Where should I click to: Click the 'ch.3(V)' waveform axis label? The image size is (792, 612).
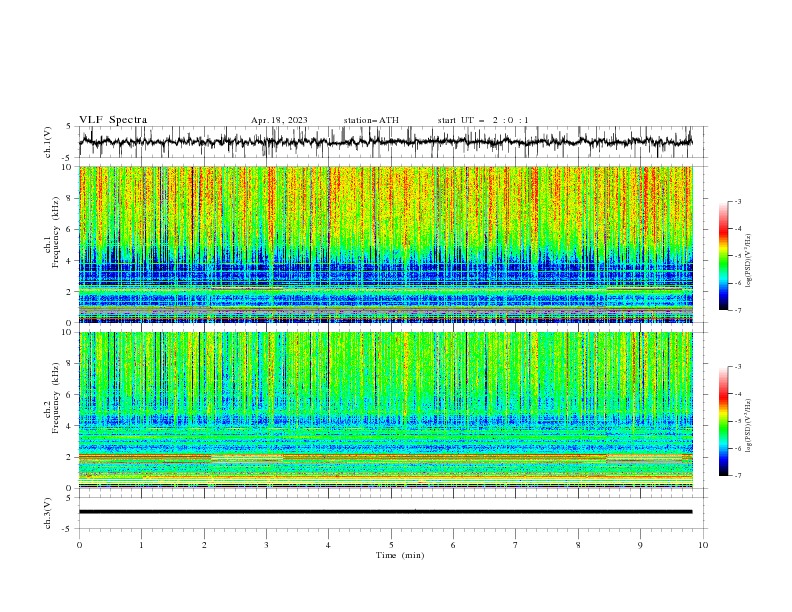click(48, 513)
